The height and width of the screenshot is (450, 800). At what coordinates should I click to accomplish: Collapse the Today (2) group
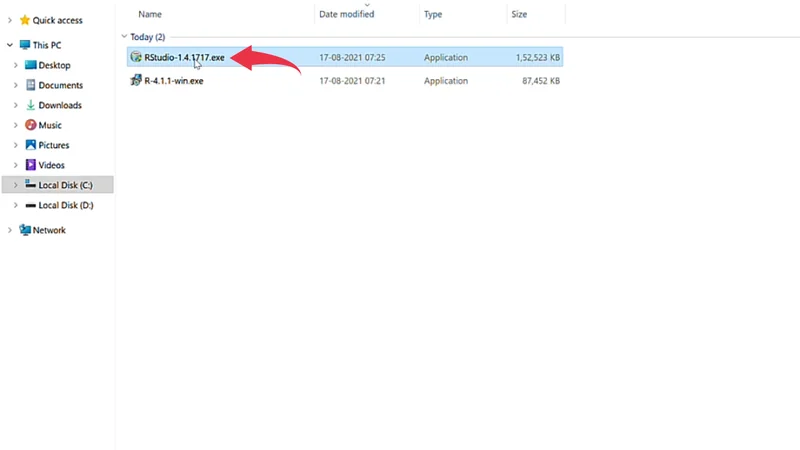coord(122,37)
